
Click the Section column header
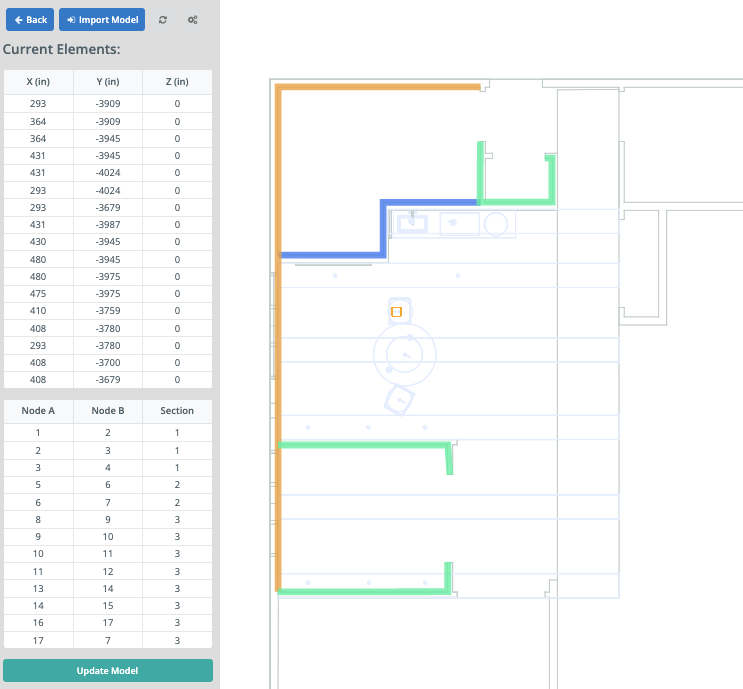(x=177, y=411)
